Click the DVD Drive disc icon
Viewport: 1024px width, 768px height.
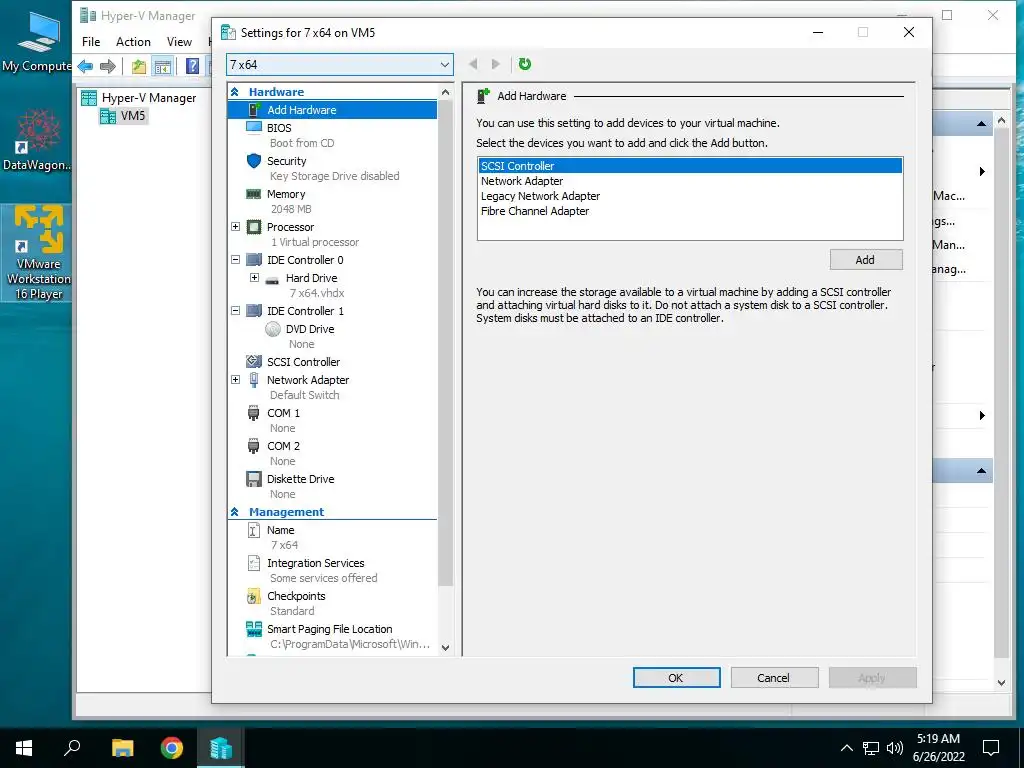point(273,329)
